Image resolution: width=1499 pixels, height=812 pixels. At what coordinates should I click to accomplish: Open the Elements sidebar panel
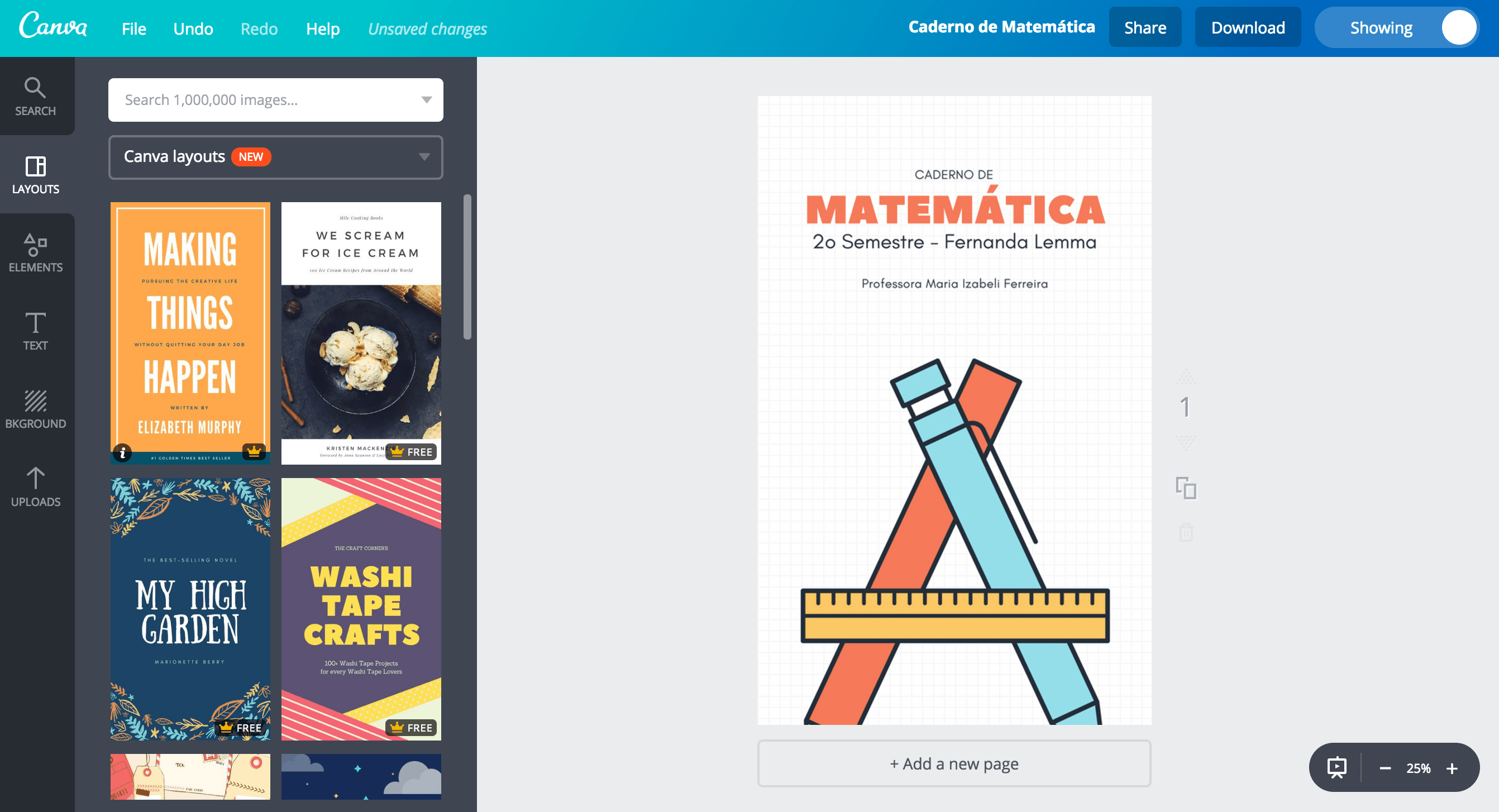pyautogui.click(x=36, y=252)
